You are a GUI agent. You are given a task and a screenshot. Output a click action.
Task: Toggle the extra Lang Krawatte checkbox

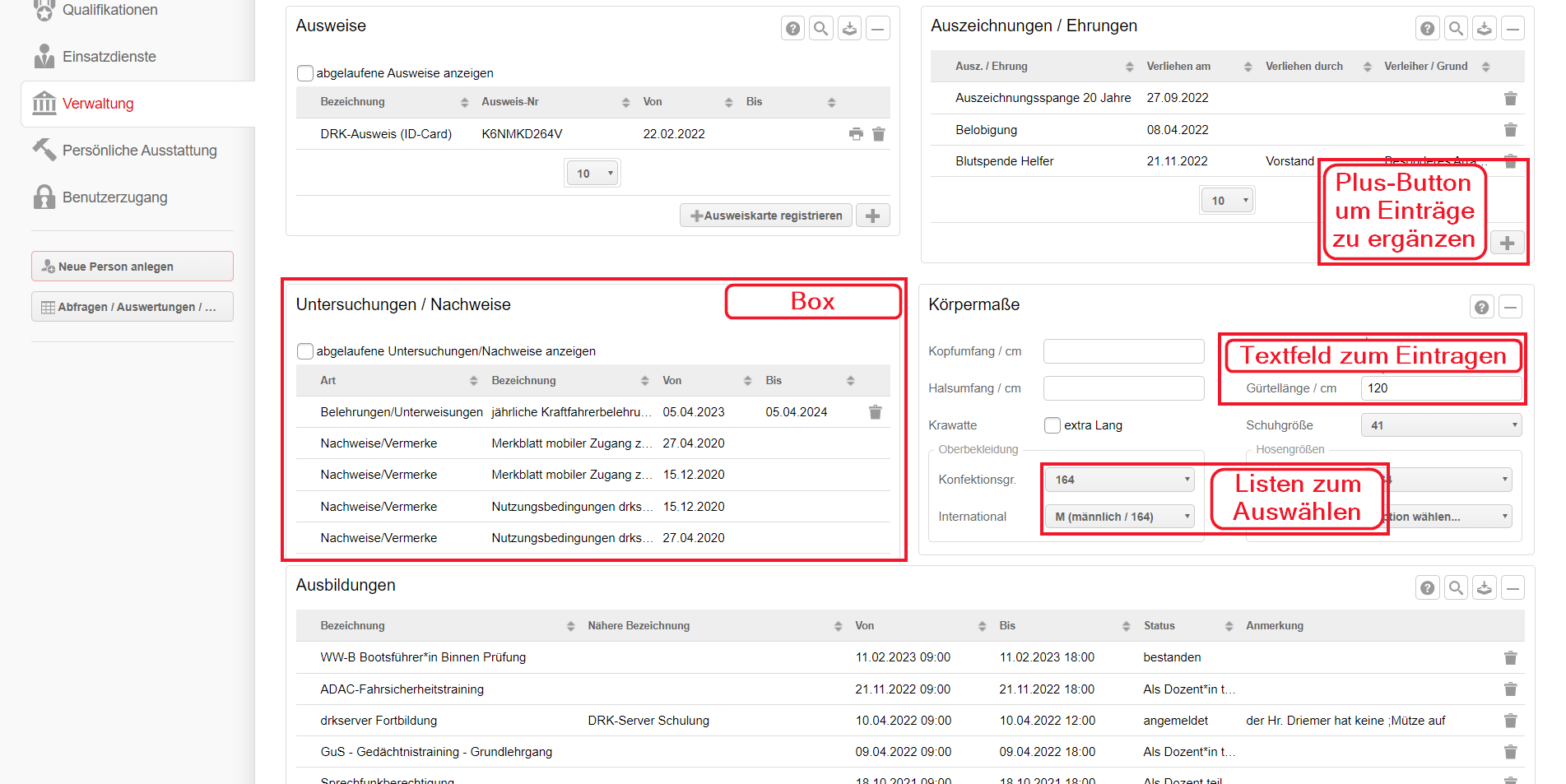pyautogui.click(x=1052, y=425)
